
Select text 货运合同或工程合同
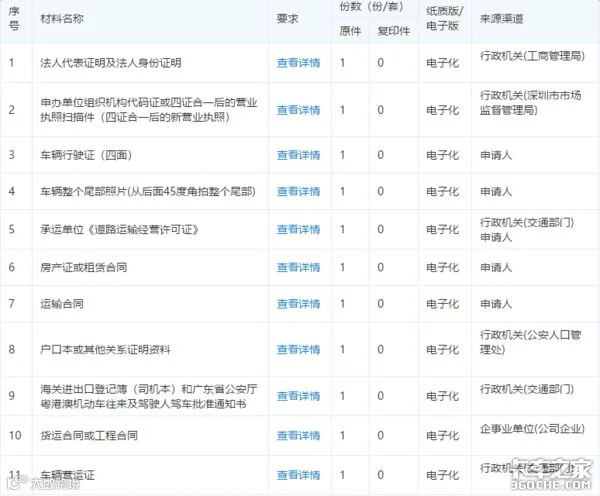pos(89,436)
